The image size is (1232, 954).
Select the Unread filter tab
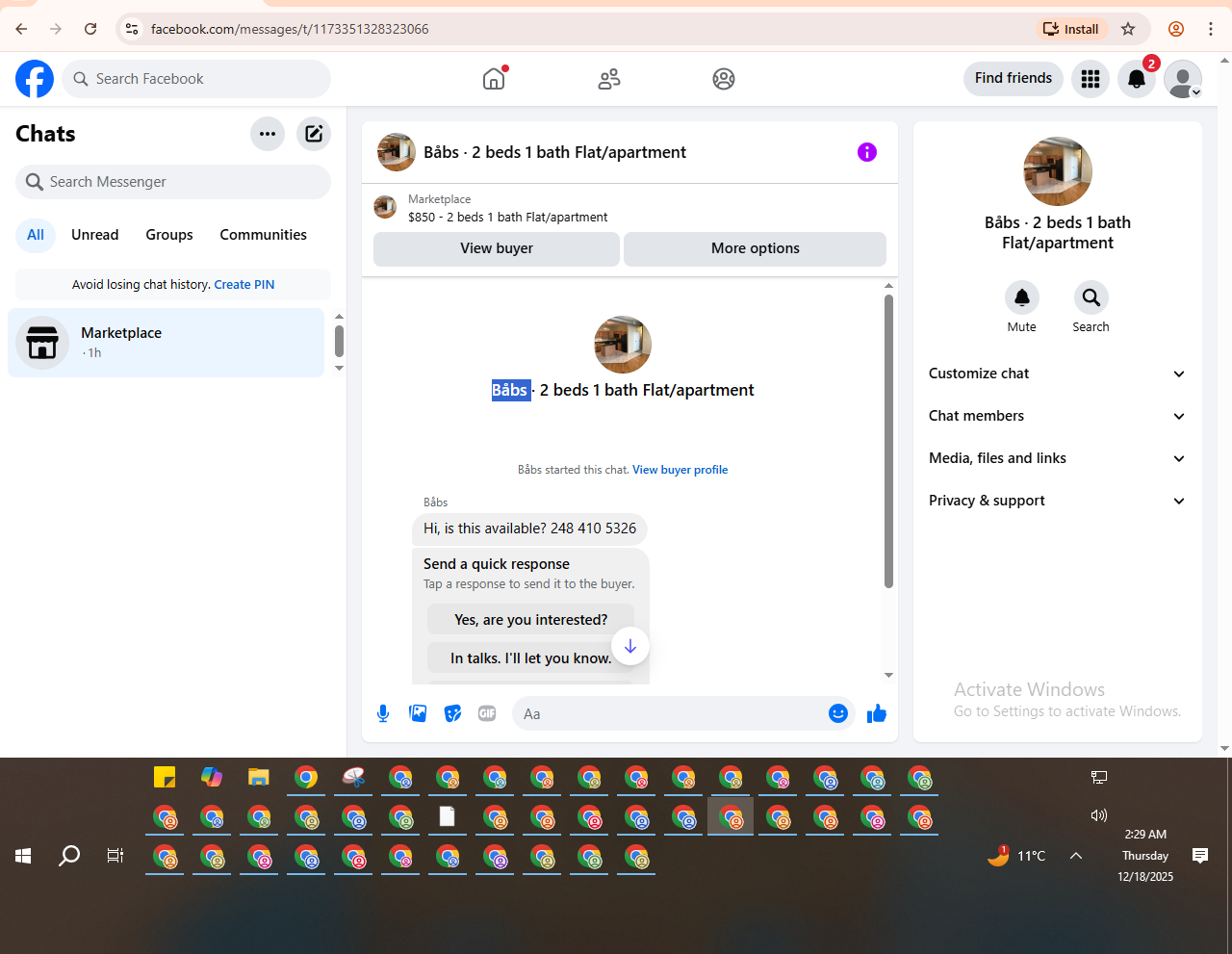tap(95, 235)
